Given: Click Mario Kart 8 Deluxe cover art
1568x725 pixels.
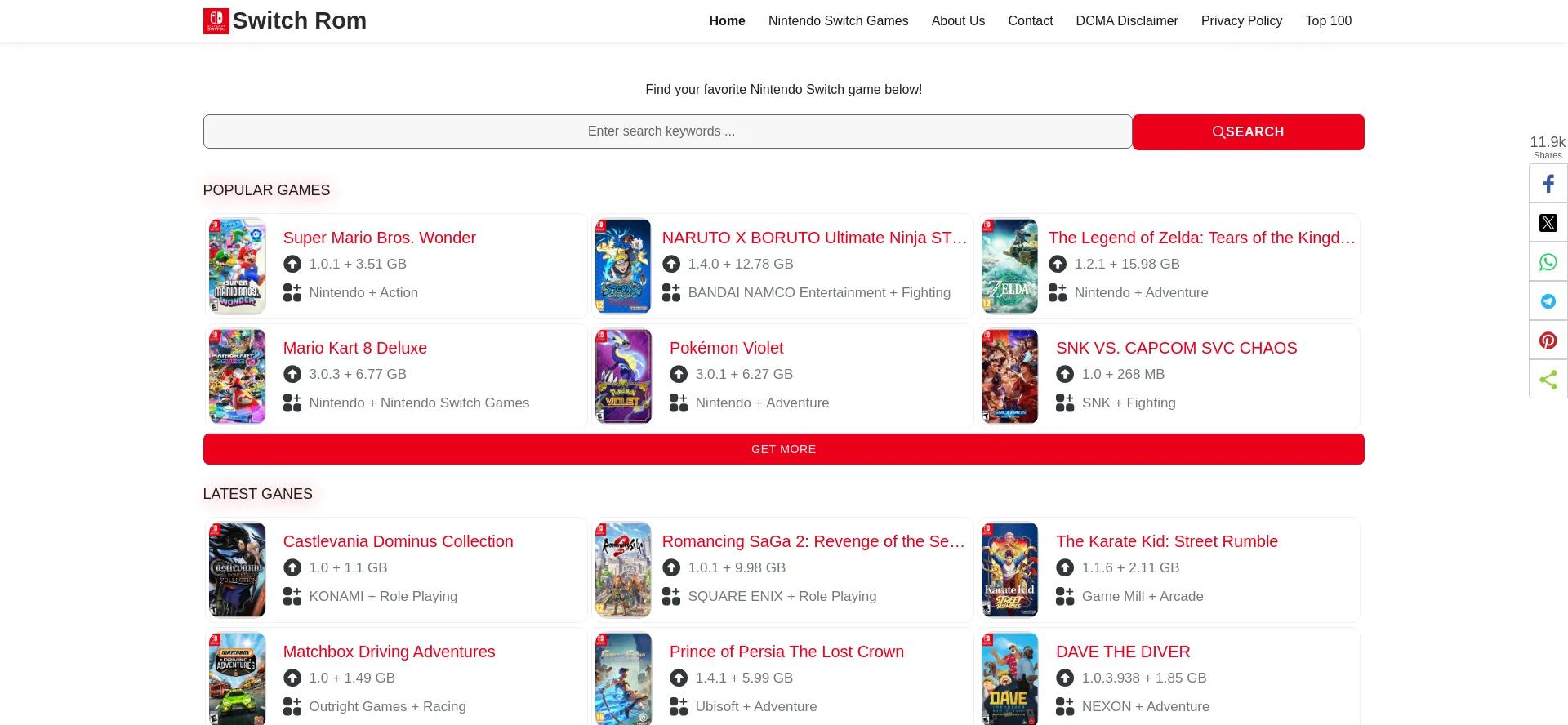Looking at the screenshot, I should coord(237,376).
